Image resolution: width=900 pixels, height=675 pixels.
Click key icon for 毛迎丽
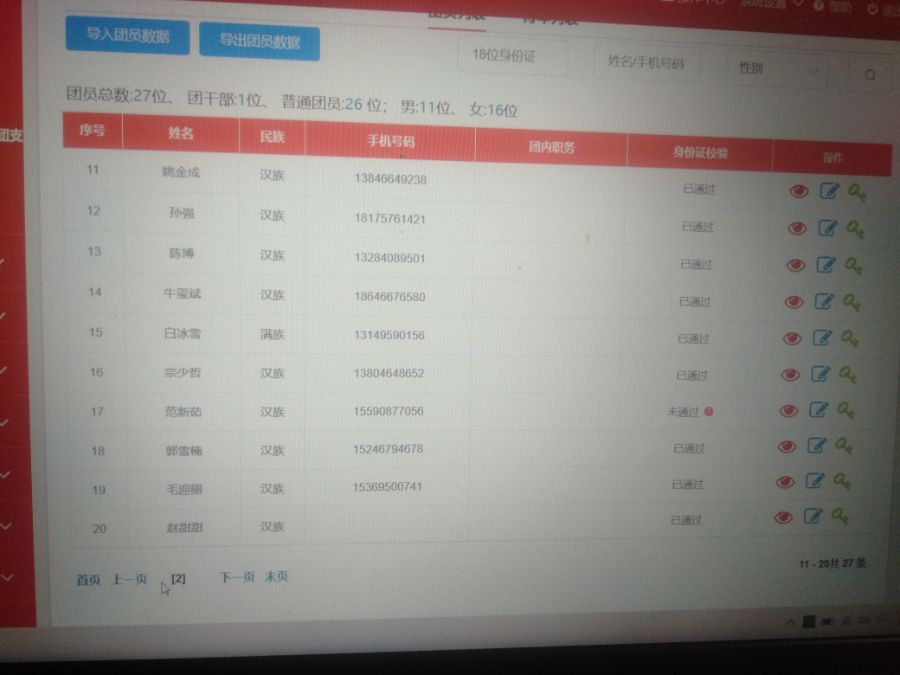tap(843, 481)
